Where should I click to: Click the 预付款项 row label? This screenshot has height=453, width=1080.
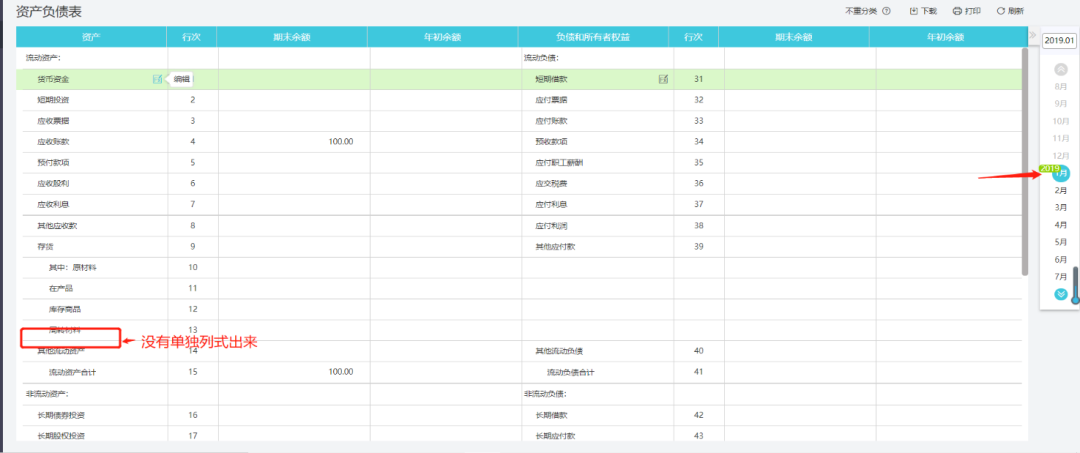pos(53,162)
